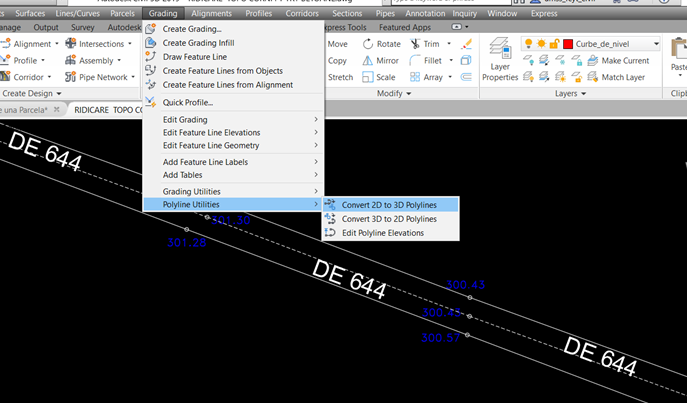Open the Intersections dropdown arrow
The width and height of the screenshot is (687, 403).
130,44
